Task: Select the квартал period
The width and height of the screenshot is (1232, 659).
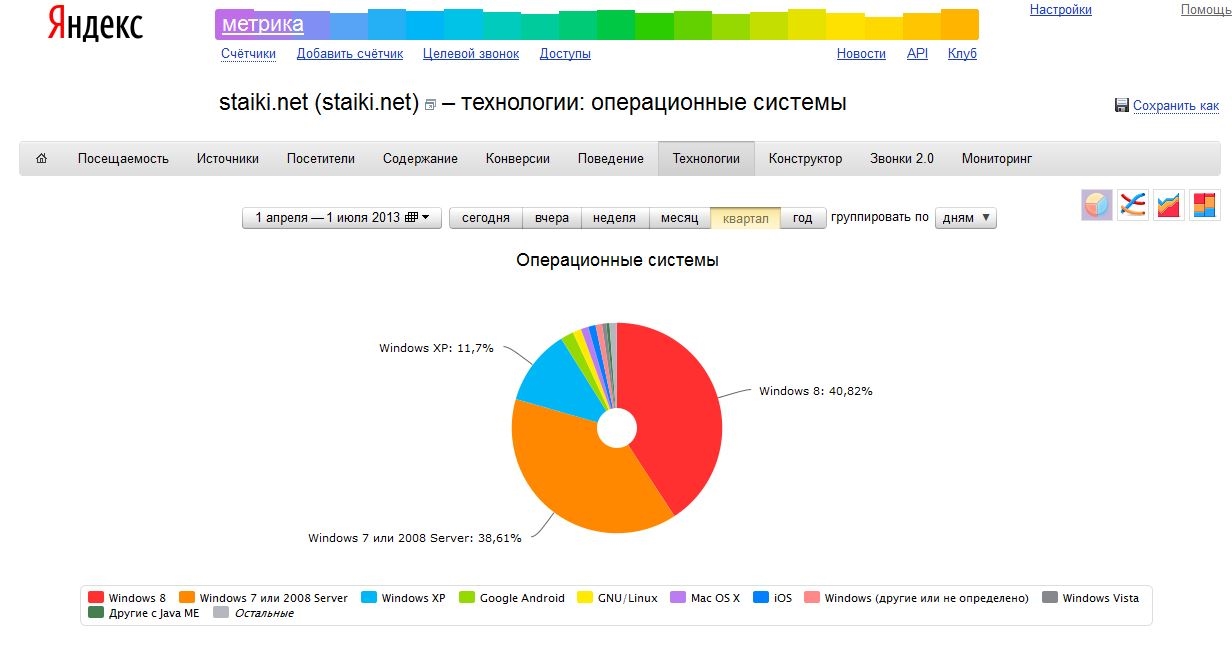Action: pyautogui.click(x=745, y=218)
